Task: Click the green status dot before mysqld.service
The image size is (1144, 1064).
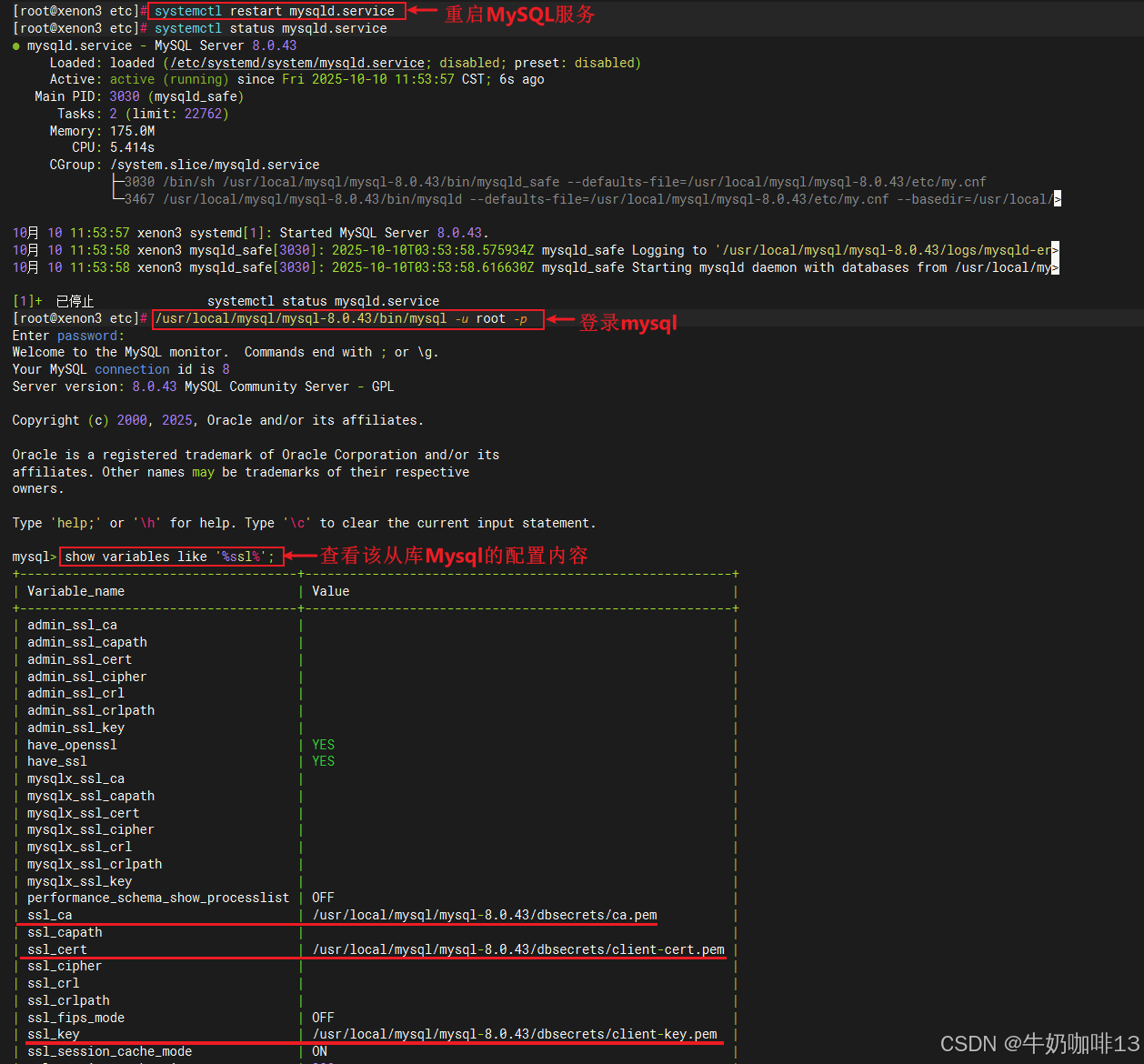Action: pyautogui.click(x=17, y=45)
